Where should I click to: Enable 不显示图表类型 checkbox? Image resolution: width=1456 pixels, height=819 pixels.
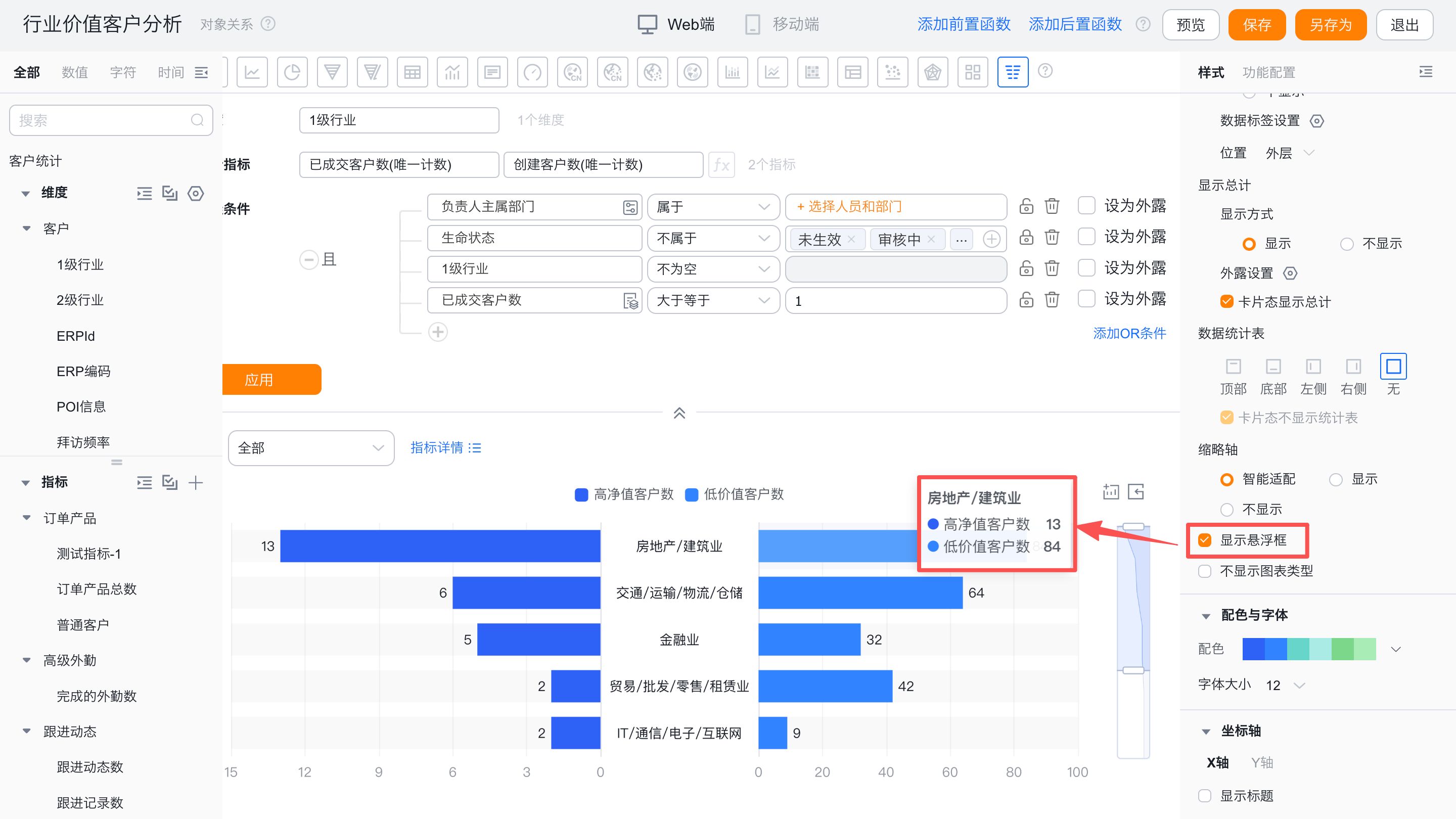[x=1205, y=571]
